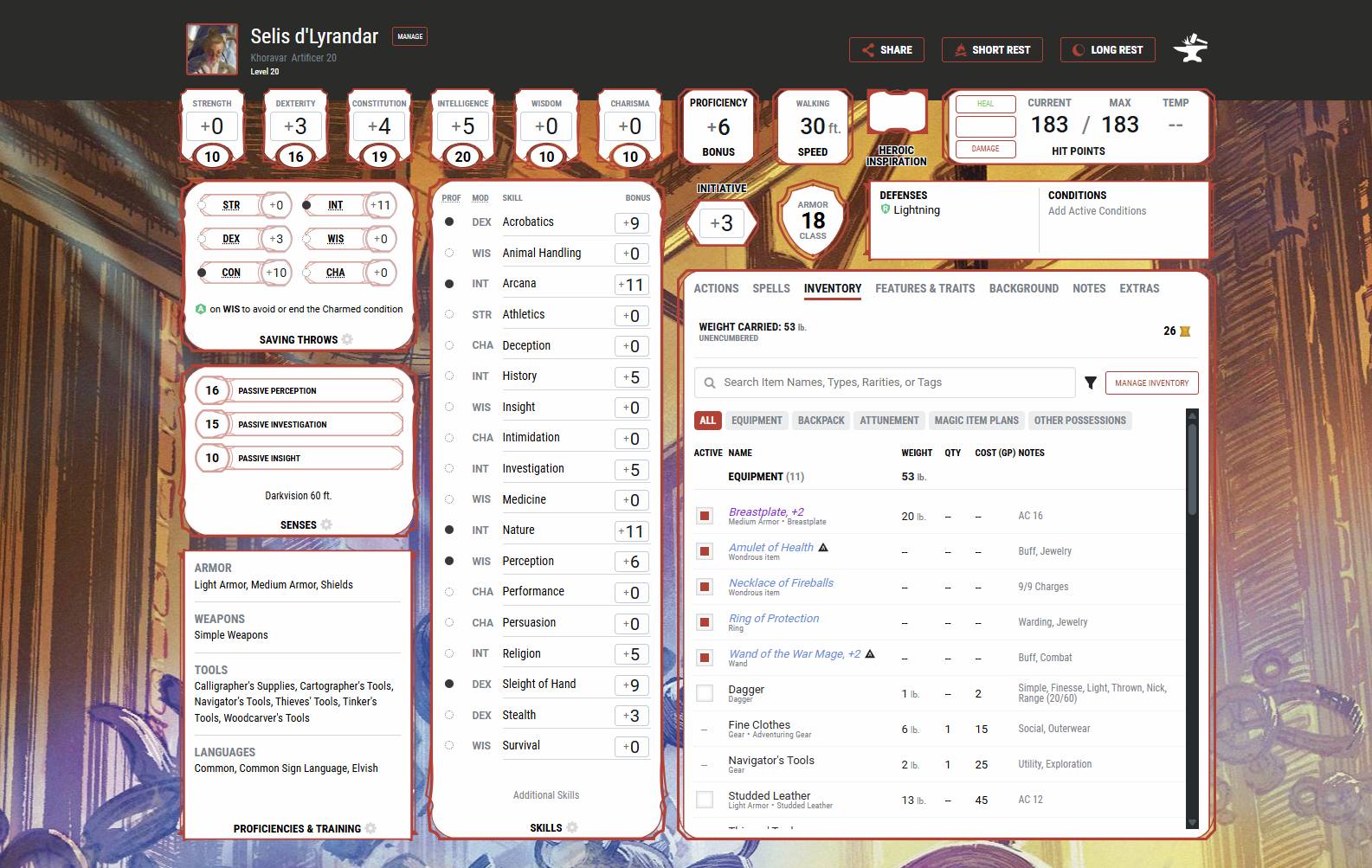Click the Initiative +3 roll box
The image size is (1372, 868).
coord(721,223)
